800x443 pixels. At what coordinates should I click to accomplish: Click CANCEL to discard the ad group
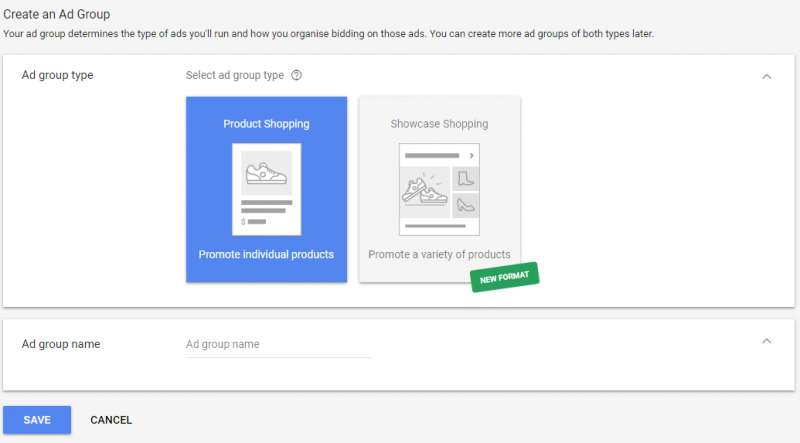(111, 420)
